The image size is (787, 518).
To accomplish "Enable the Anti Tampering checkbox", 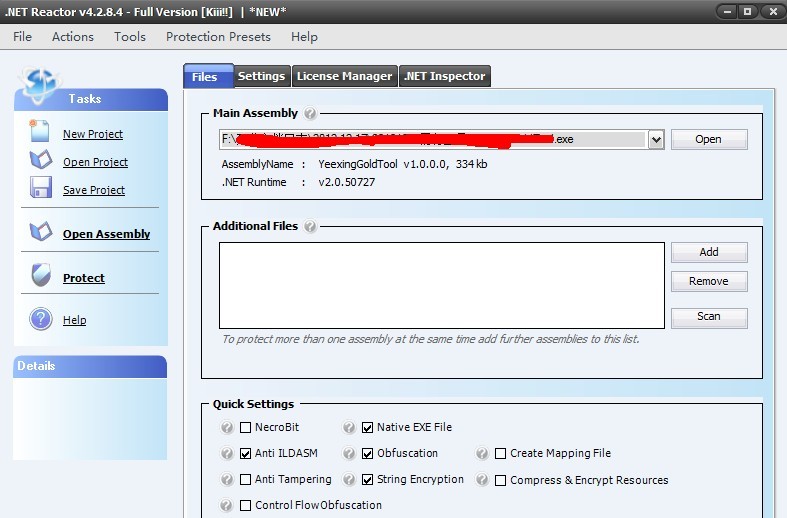I will click(x=245, y=480).
